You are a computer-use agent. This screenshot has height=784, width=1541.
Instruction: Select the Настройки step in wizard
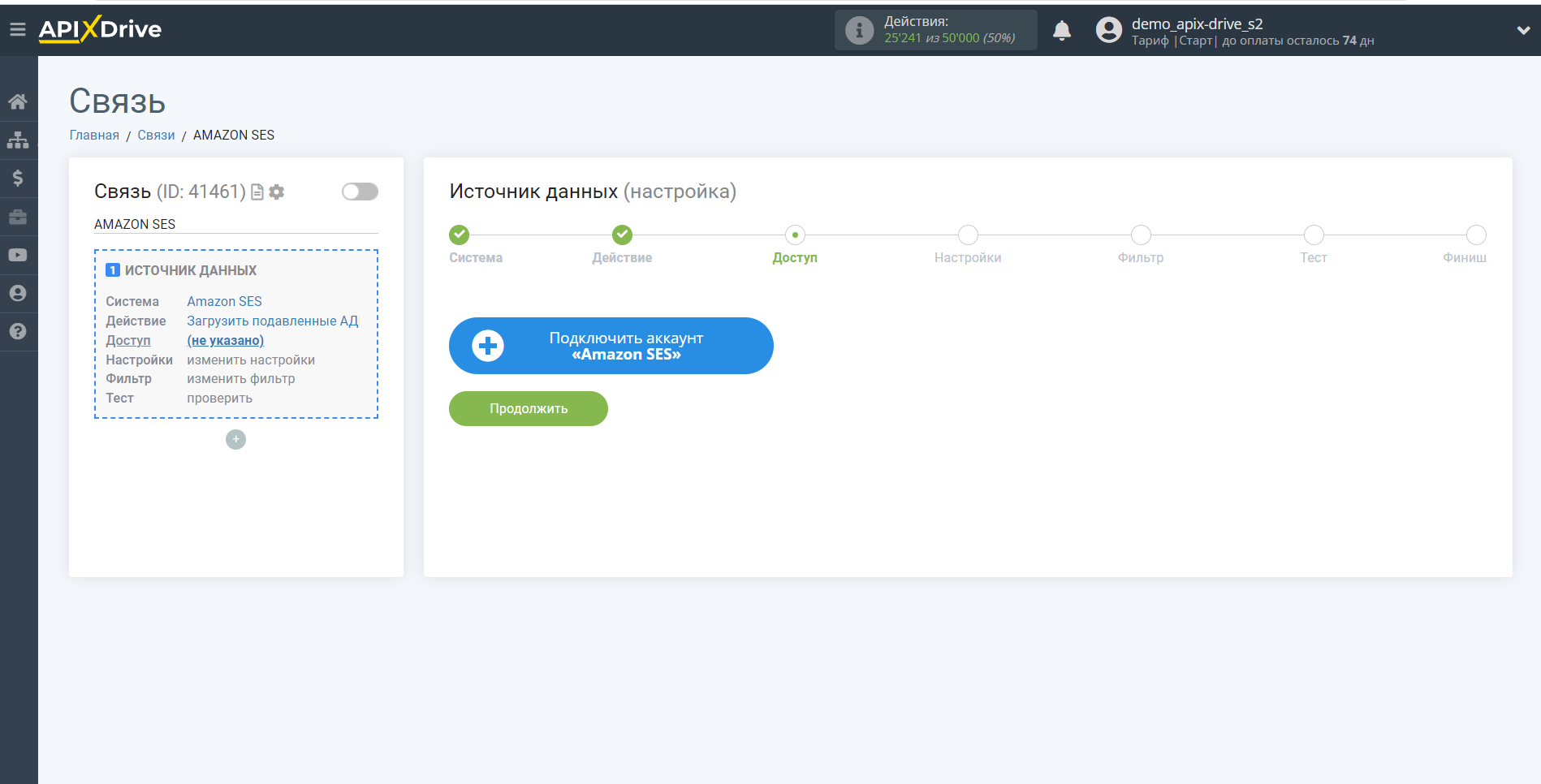click(x=968, y=235)
